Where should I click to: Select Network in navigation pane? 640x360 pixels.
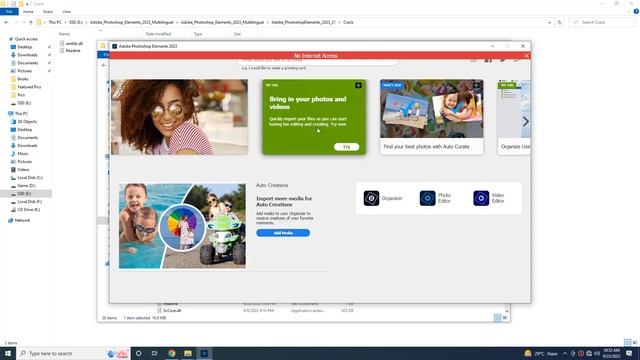22,220
